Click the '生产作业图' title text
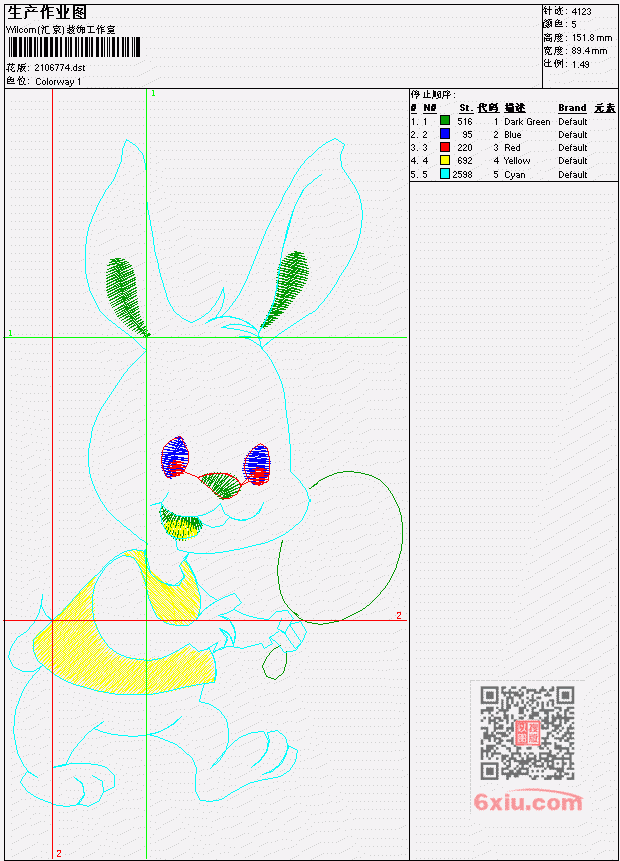This screenshot has height=861, width=620. (x=47, y=13)
